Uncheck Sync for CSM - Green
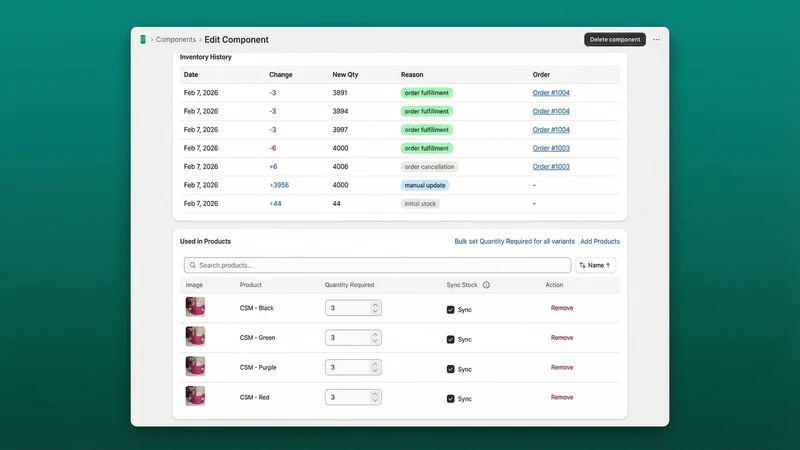This screenshot has height=450, width=800. 451,339
